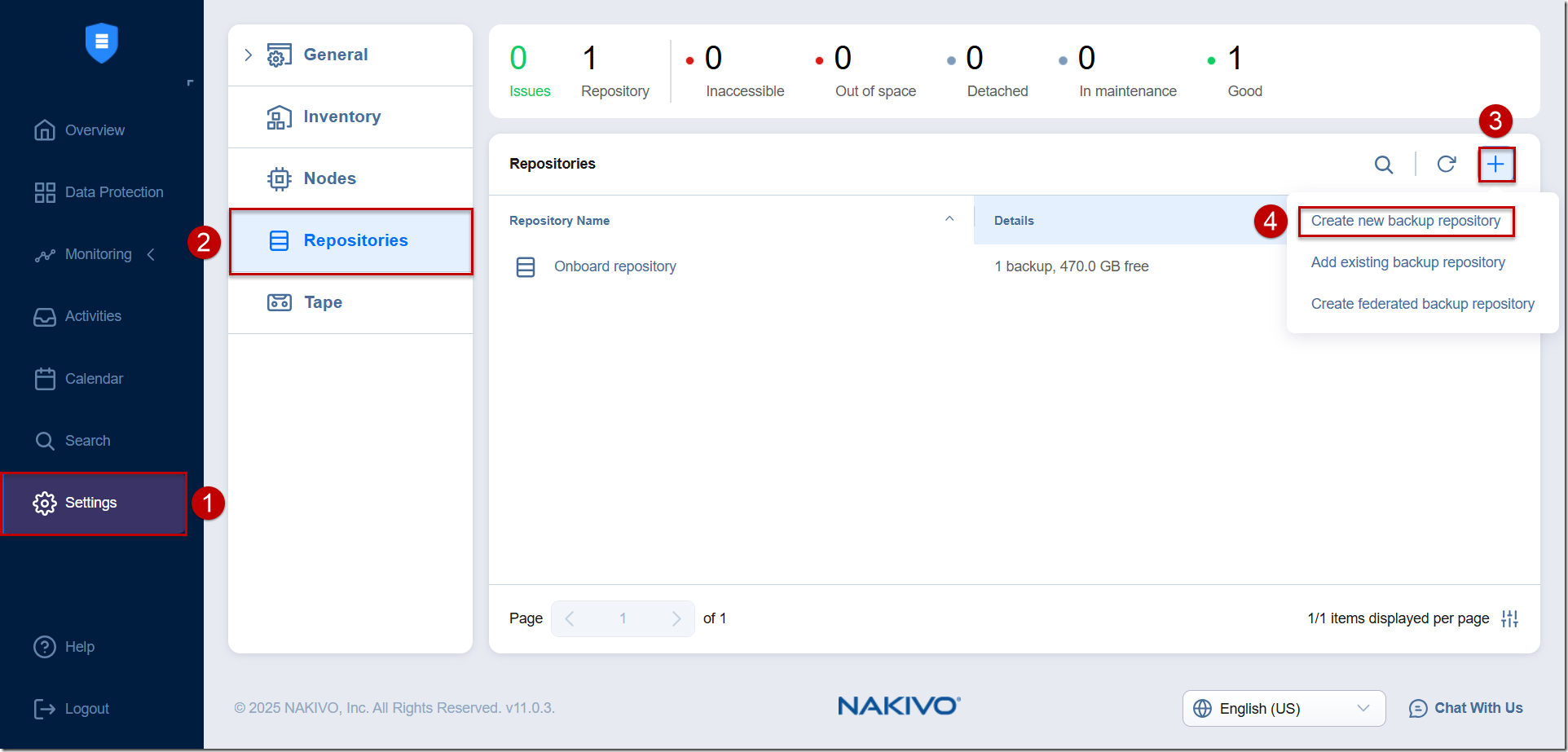Go to previous page arrow
1568x752 pixels.
coord(570,619)
